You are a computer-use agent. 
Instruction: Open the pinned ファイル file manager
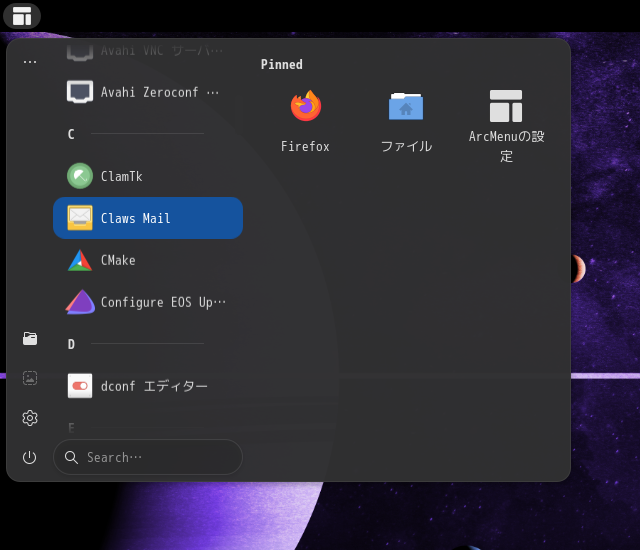pyautogui.click(x=406, y=122)
